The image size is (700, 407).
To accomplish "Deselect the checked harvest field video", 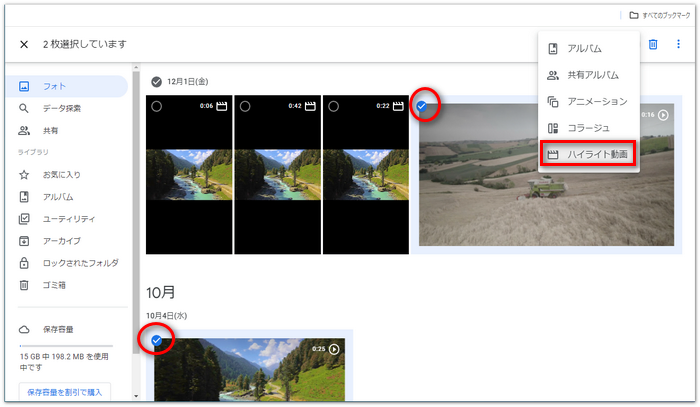I will tap(422, 106).
